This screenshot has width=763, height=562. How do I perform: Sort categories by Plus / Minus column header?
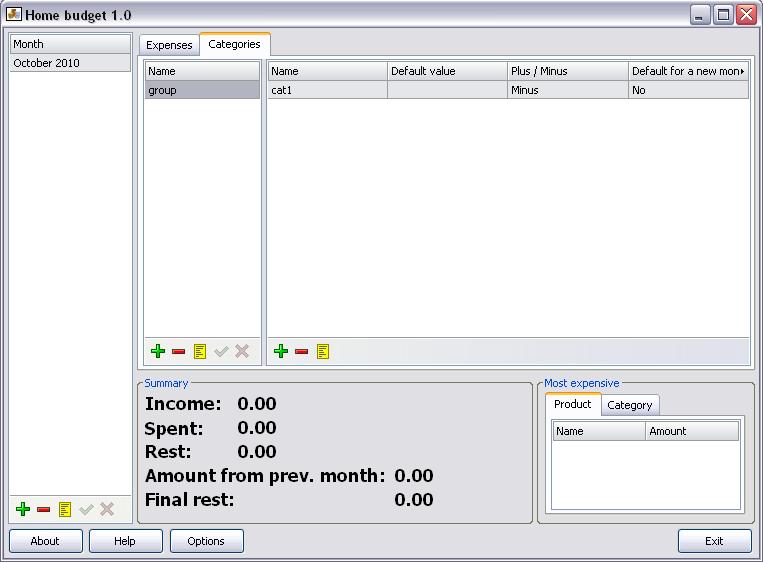coord(566,71)
